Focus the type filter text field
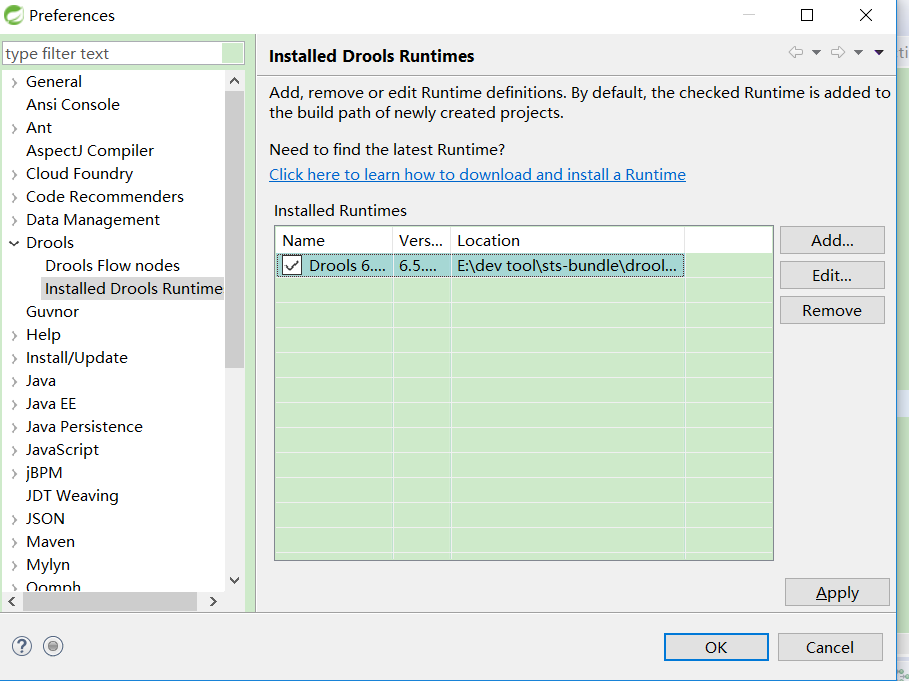 point(112,53)
